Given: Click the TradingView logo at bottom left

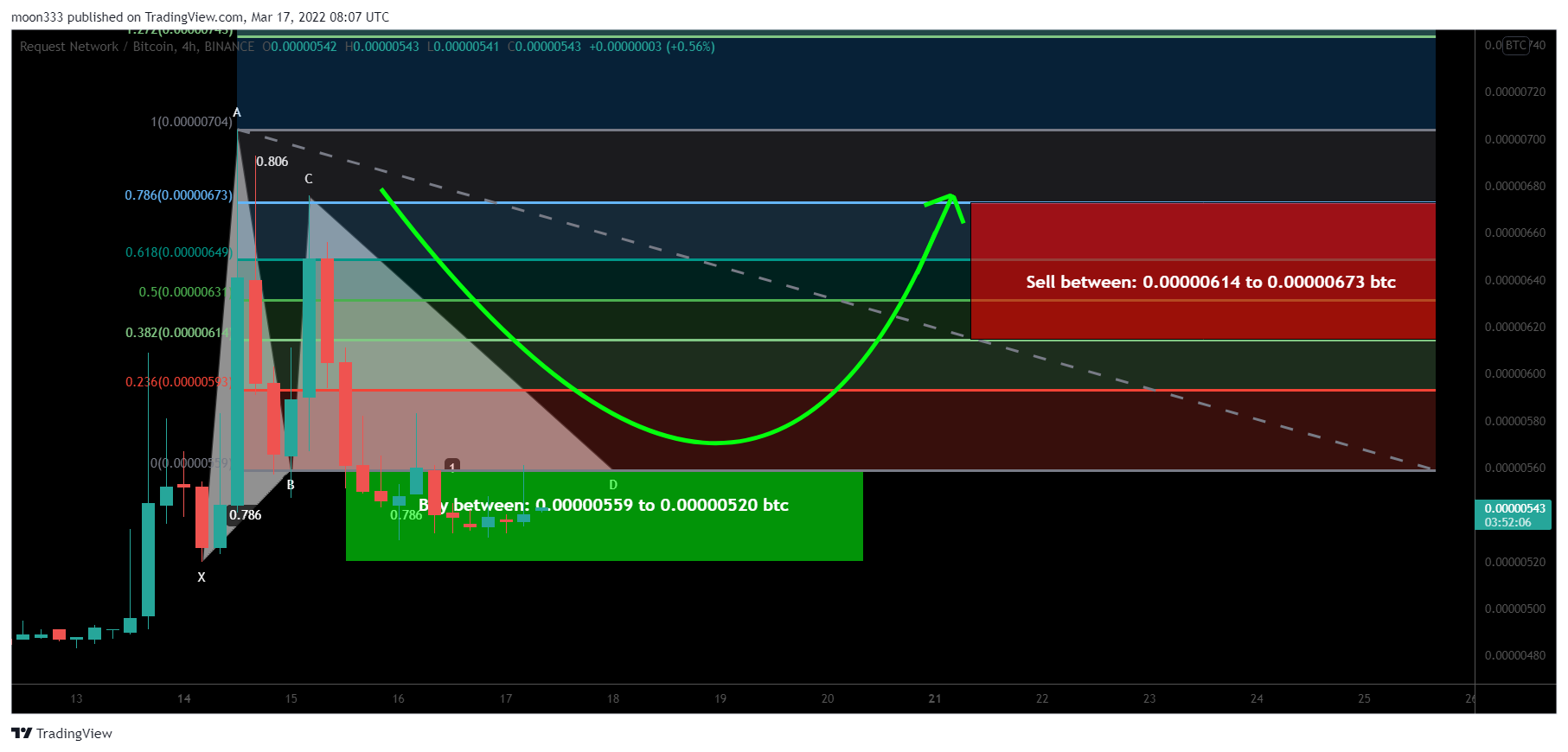Looking at the screenshot, I should click(x=61, y=733).
